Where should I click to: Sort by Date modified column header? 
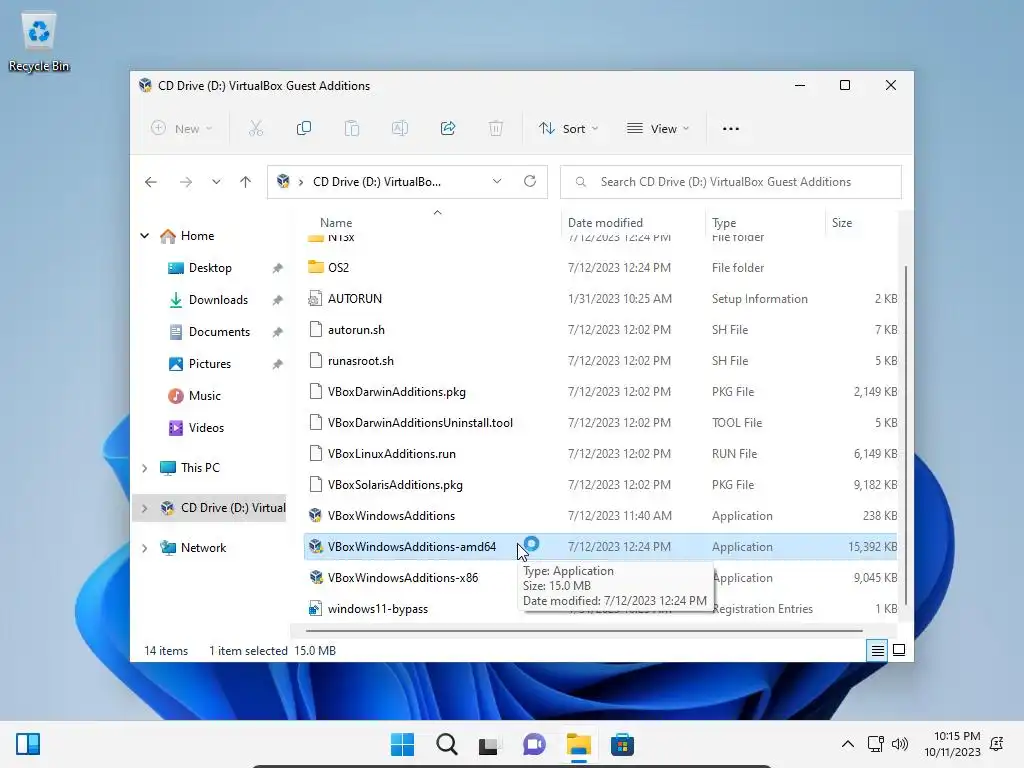click(x=605, y=223)
